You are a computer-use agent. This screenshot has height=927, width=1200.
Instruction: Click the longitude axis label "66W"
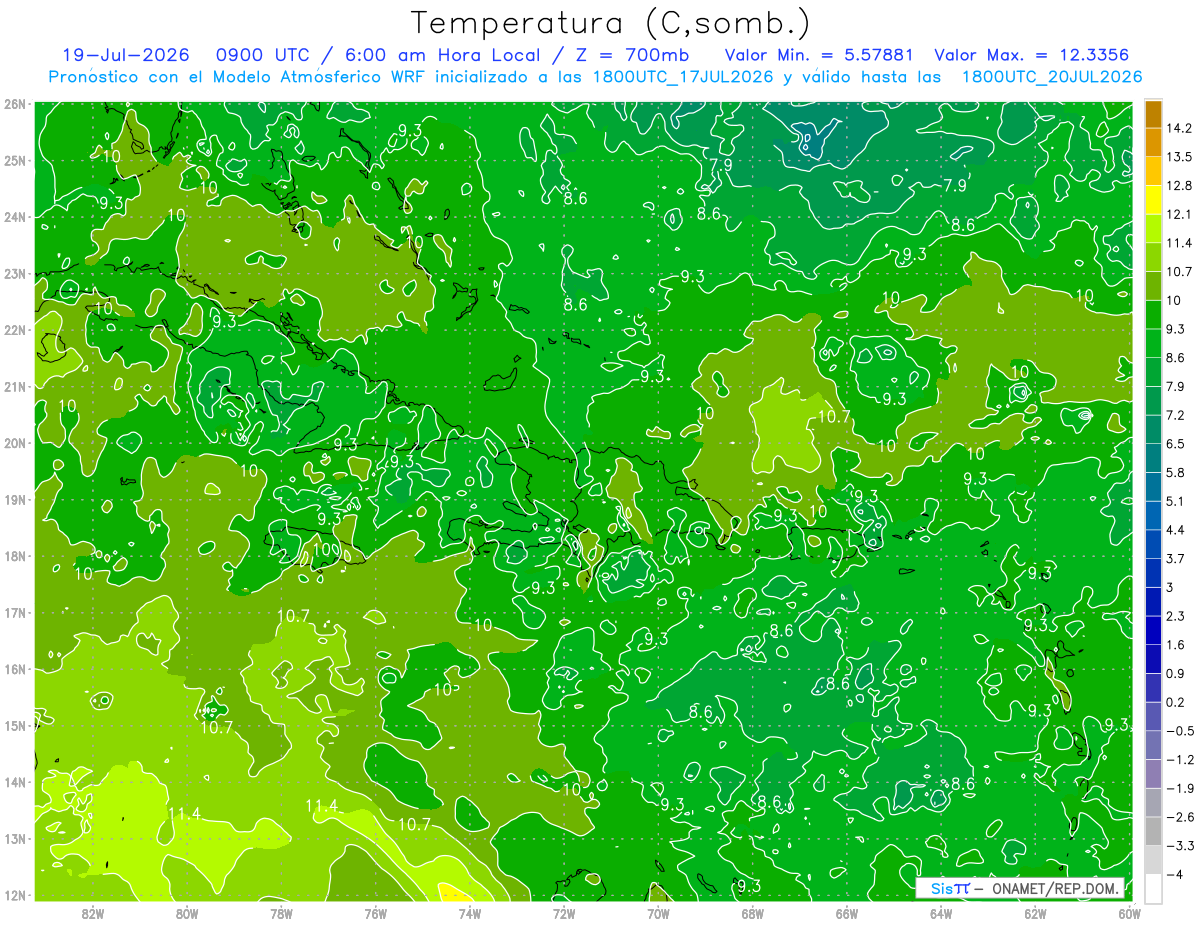coord(846,913)
